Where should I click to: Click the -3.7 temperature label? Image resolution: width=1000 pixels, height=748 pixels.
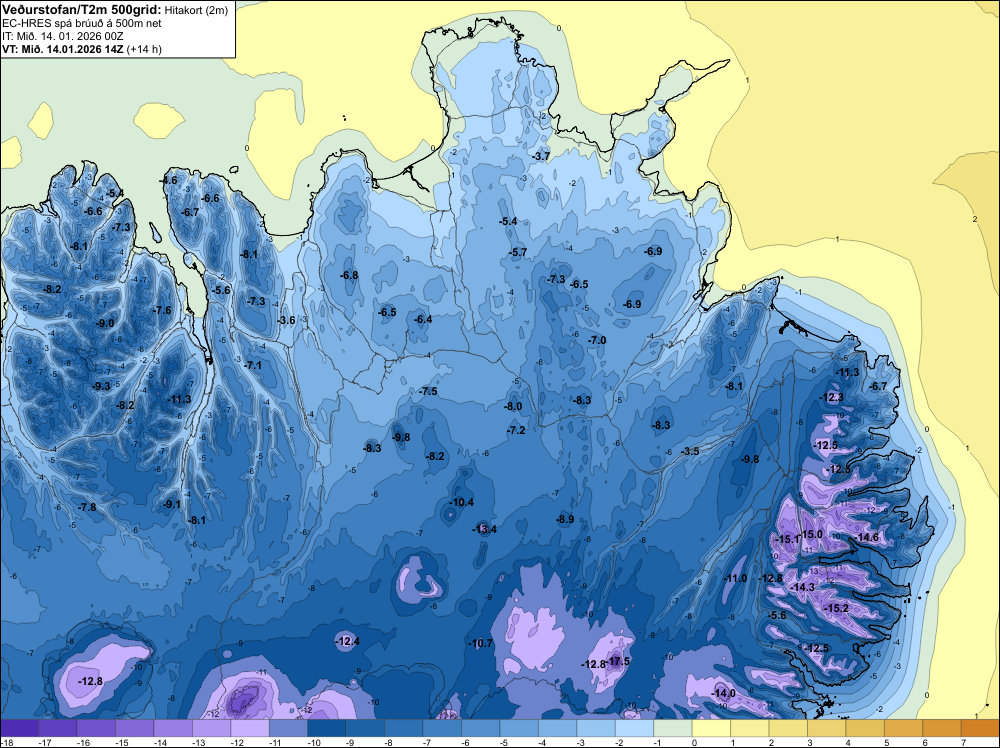[541, 156]
